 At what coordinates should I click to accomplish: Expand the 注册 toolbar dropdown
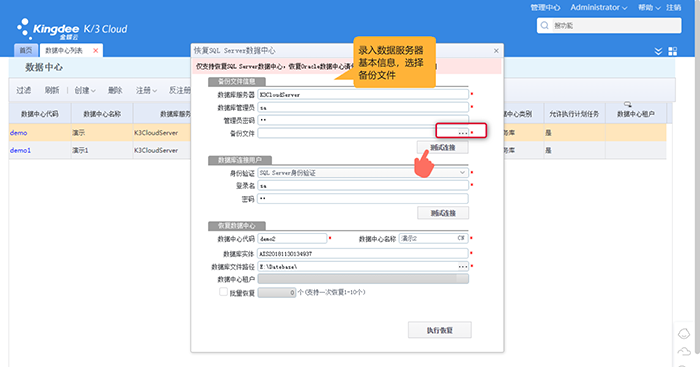[x=146, y=90]
